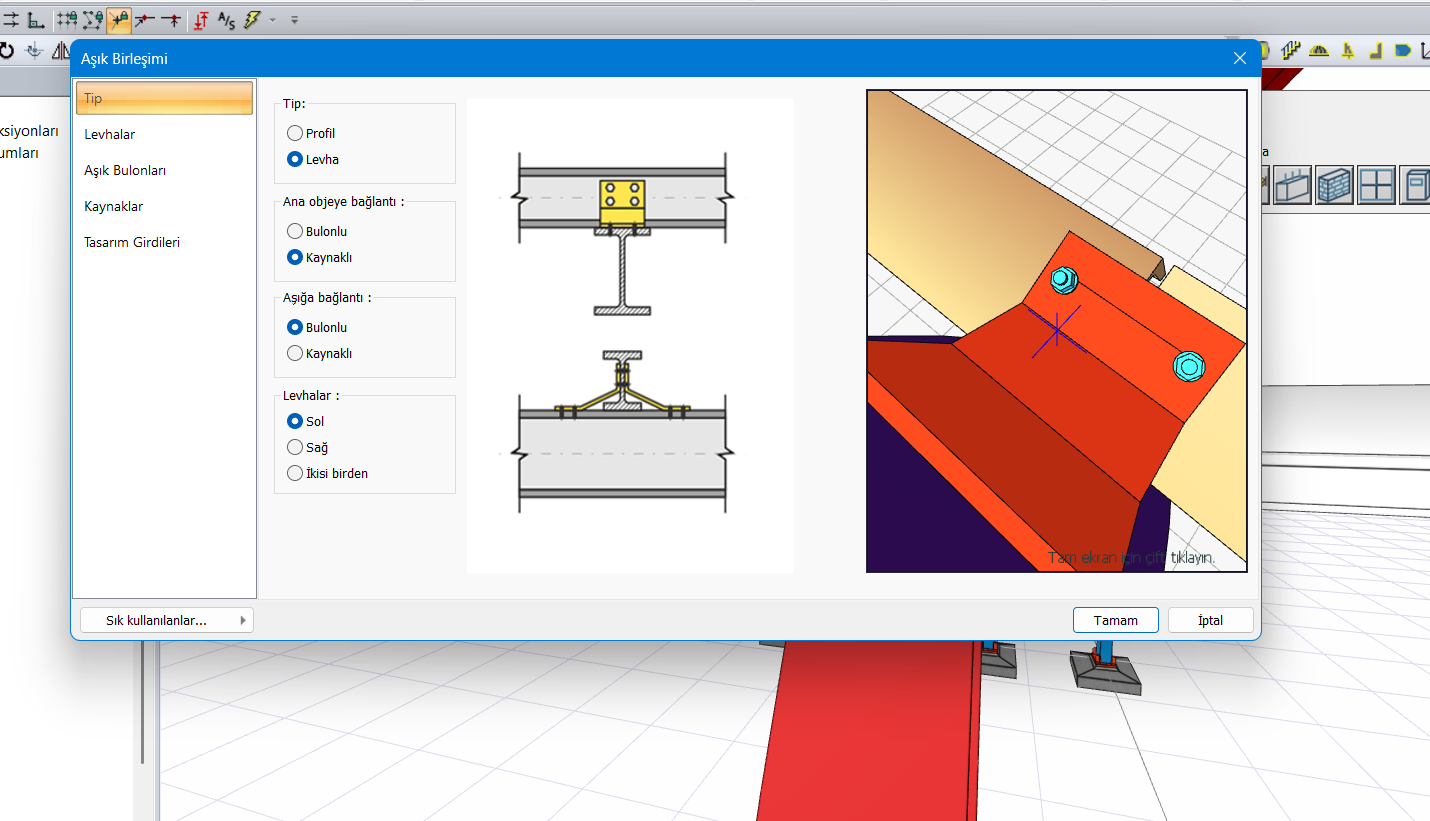Click the 3D connection preview image
The image size is (1430, 821).
pyautogui.click(x=1056, y=331)
